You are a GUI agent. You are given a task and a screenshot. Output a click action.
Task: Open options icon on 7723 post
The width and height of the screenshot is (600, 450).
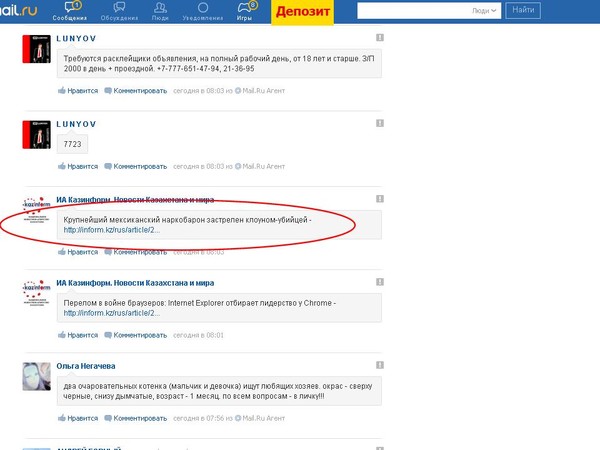(380, 123)
